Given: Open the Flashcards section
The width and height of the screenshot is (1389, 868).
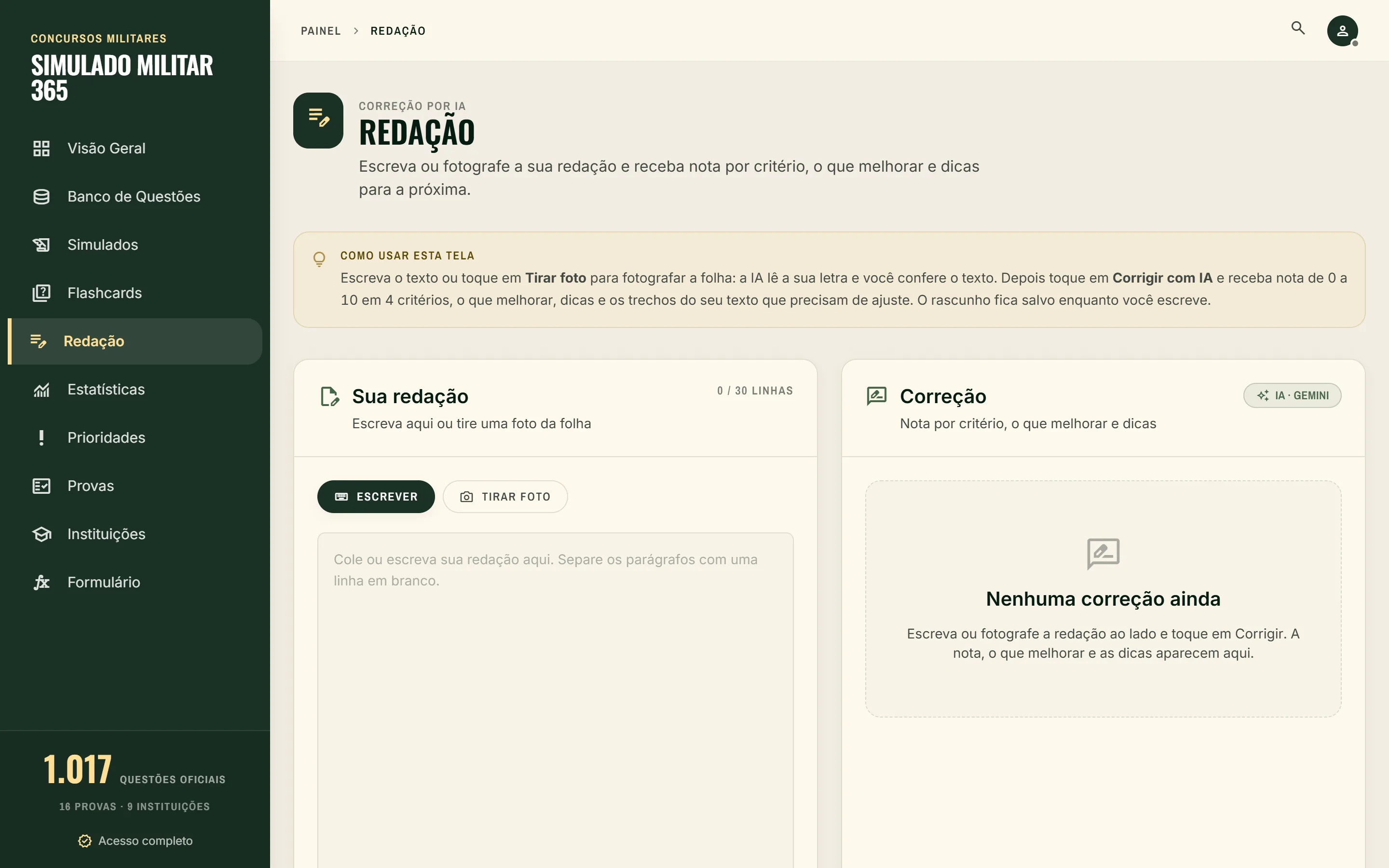Looking at the screenshot, I should (x=135, y=293).
